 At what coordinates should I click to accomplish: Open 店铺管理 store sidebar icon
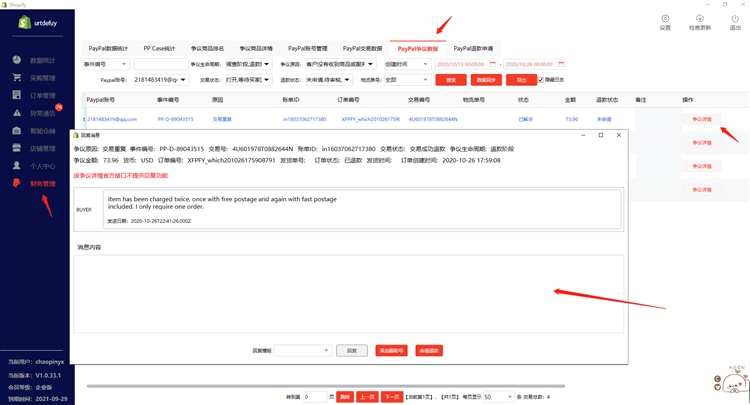tap(17, 148)
